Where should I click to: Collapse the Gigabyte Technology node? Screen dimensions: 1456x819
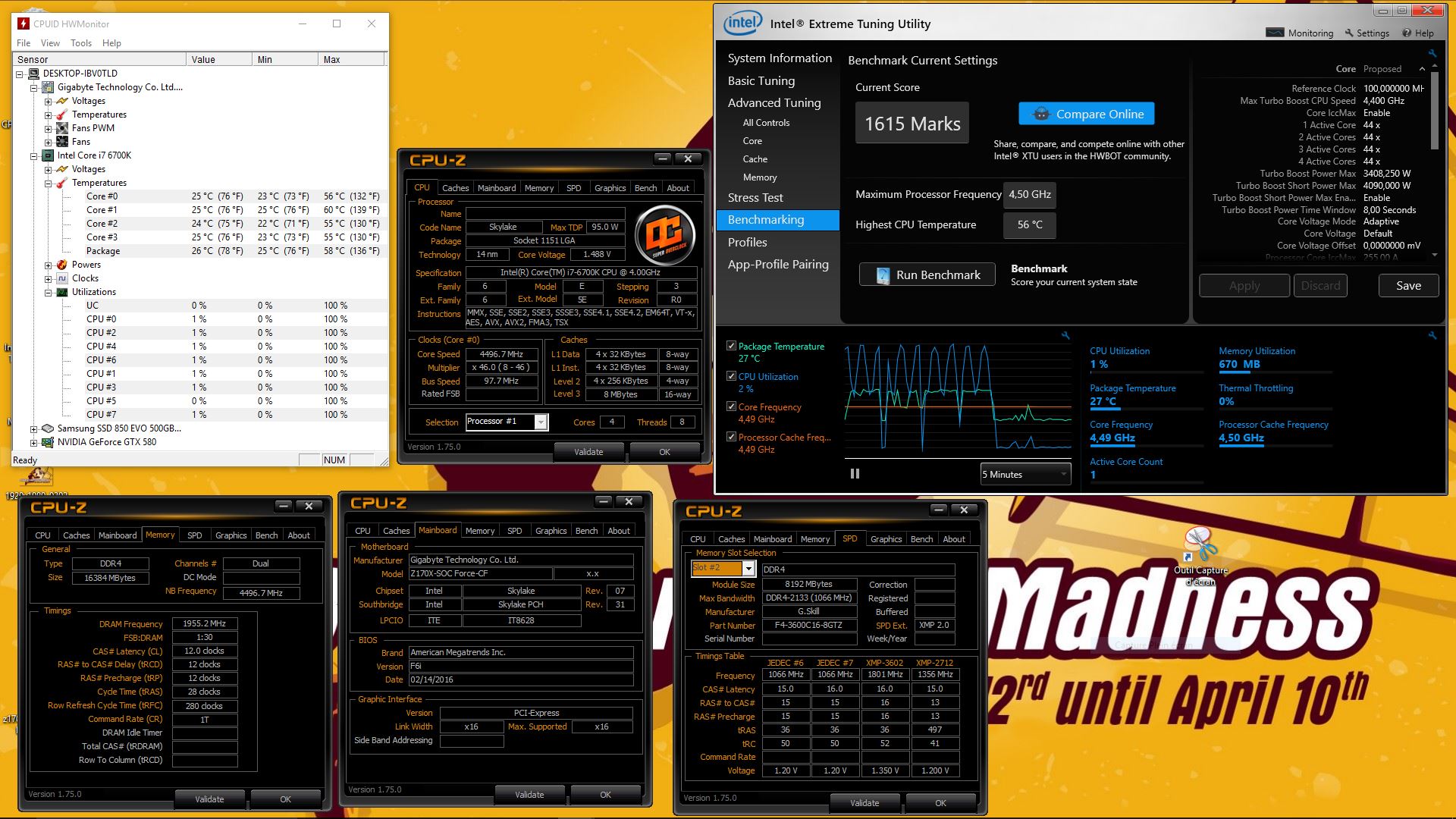click(x=33, y=88)
